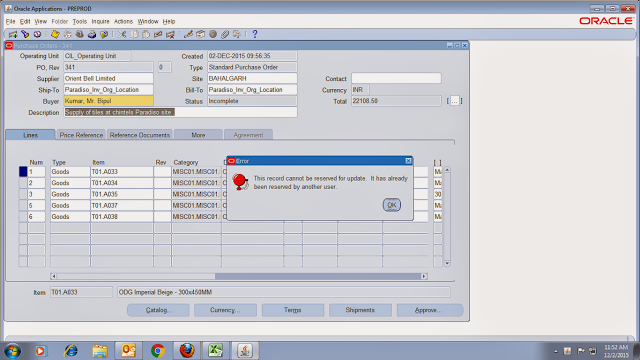
Task: Click the Terms button
Action: [x=293, y=310]
